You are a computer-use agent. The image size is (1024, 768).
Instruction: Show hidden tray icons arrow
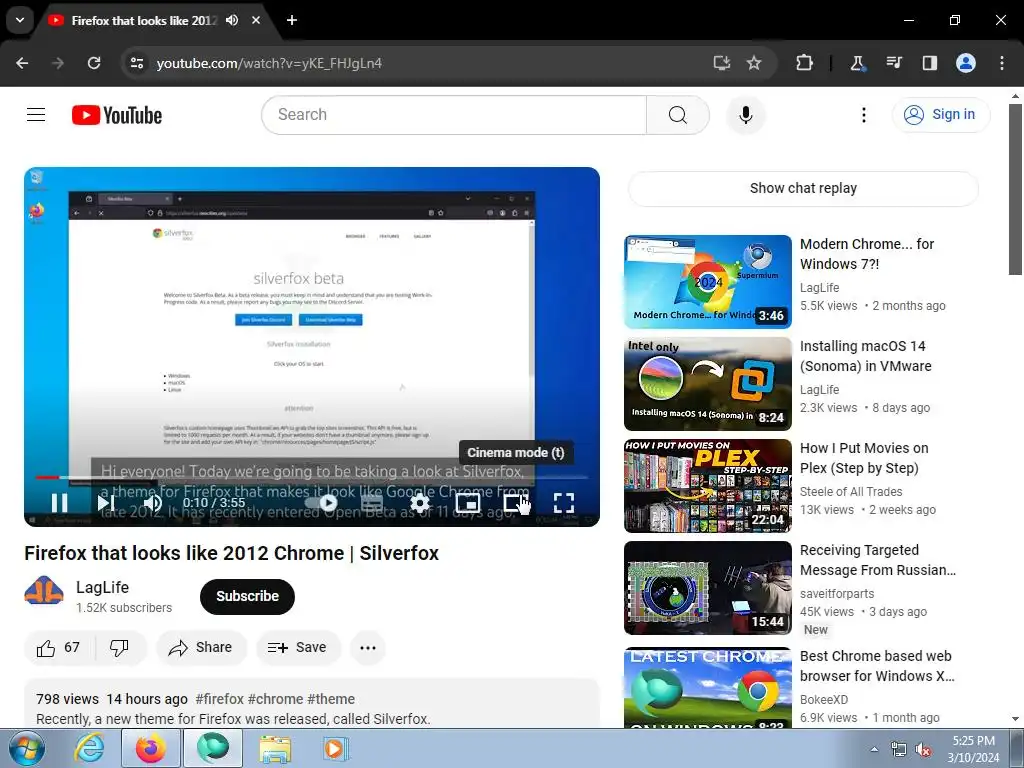874,749
